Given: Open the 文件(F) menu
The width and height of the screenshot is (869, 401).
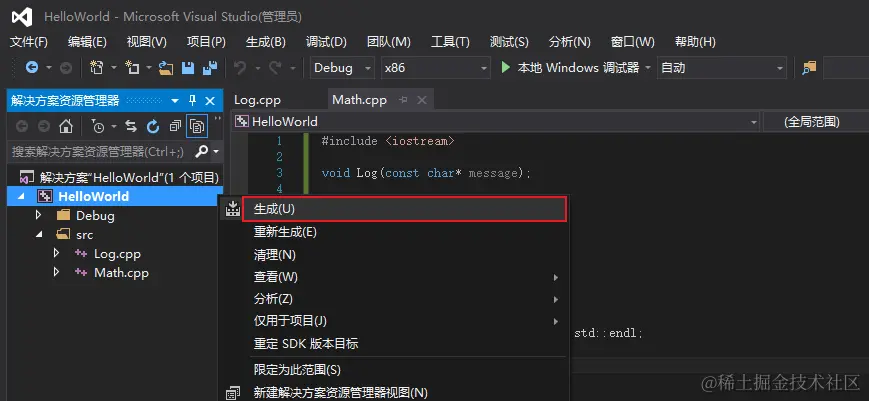Looking at the screenshot, I should (29, 42).
